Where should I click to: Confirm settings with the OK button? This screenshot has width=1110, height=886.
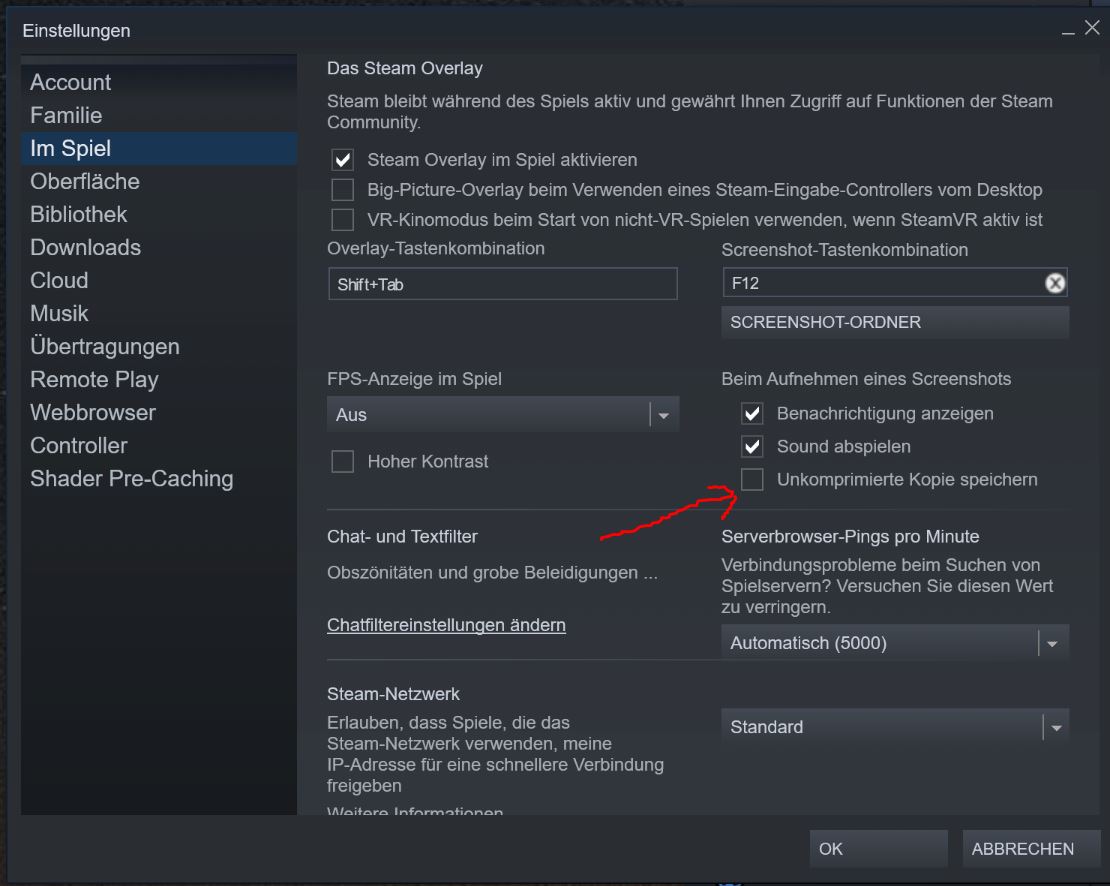click(x=878, y=849)
